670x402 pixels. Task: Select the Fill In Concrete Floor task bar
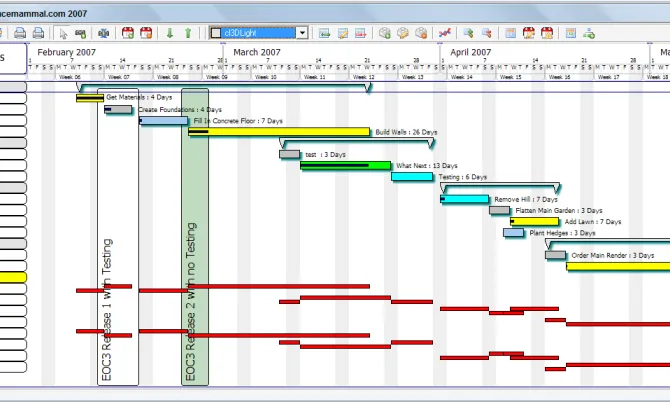(x=164, y=121)
